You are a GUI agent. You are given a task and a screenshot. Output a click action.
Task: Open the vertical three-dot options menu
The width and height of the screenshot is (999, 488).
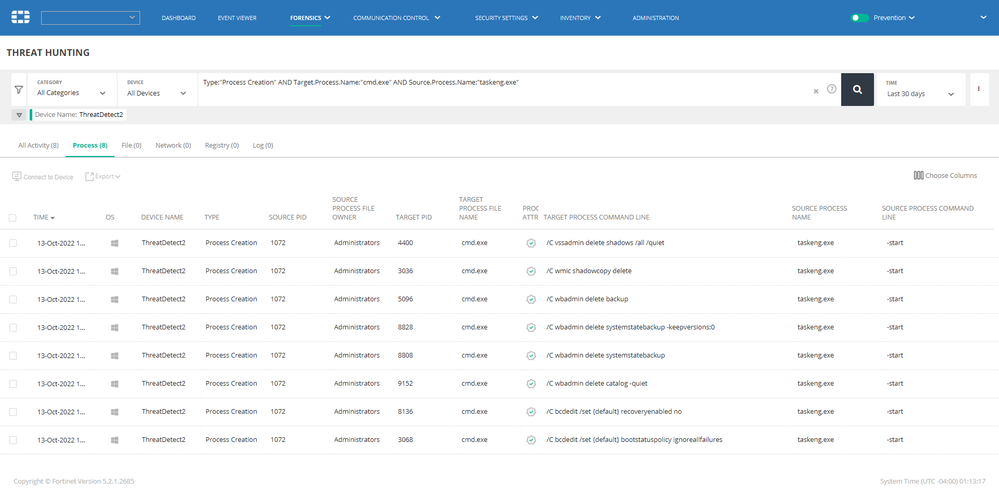click(x=980, y=89)
